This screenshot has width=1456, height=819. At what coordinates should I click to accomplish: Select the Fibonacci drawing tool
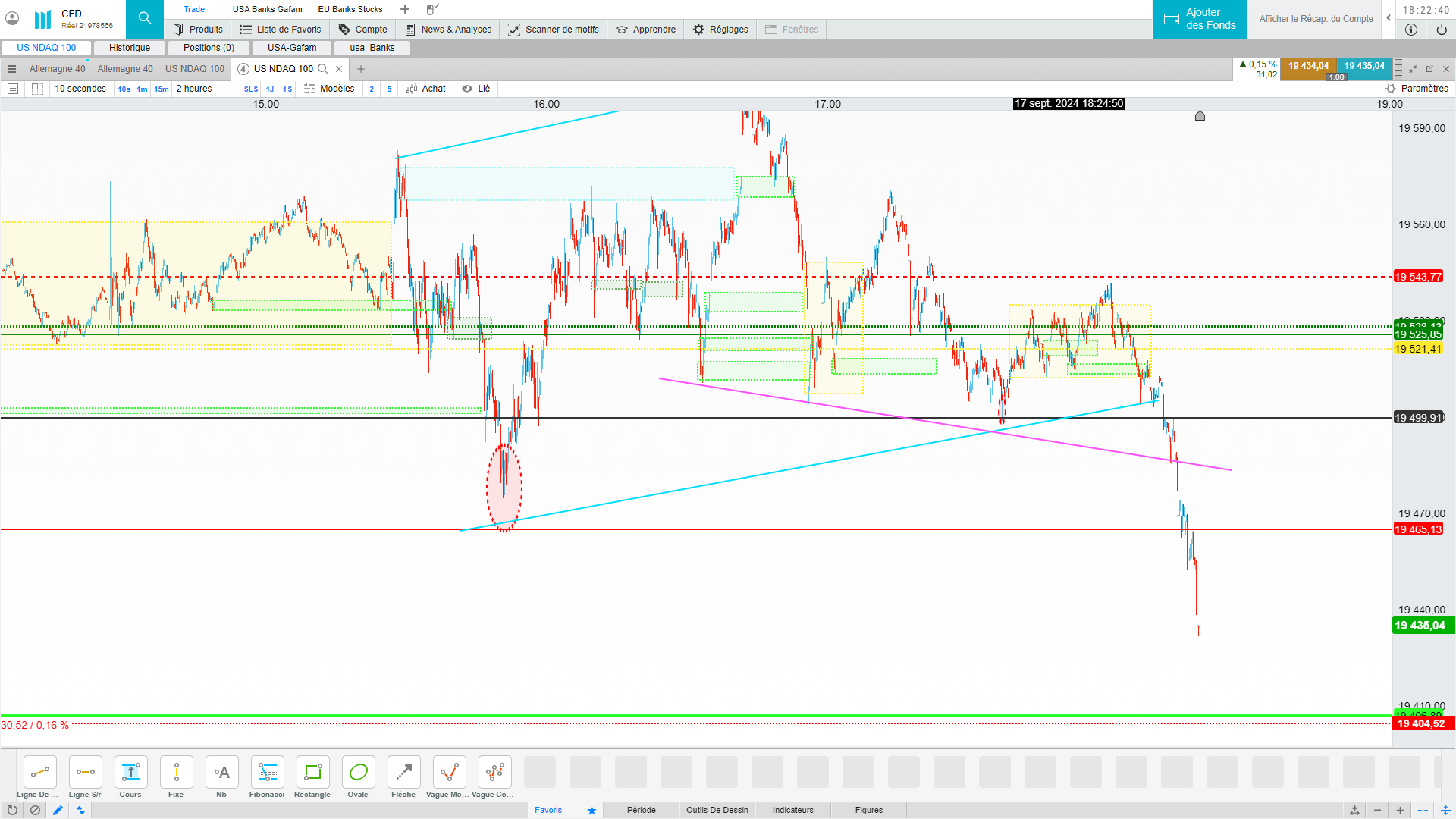(267, 773)
